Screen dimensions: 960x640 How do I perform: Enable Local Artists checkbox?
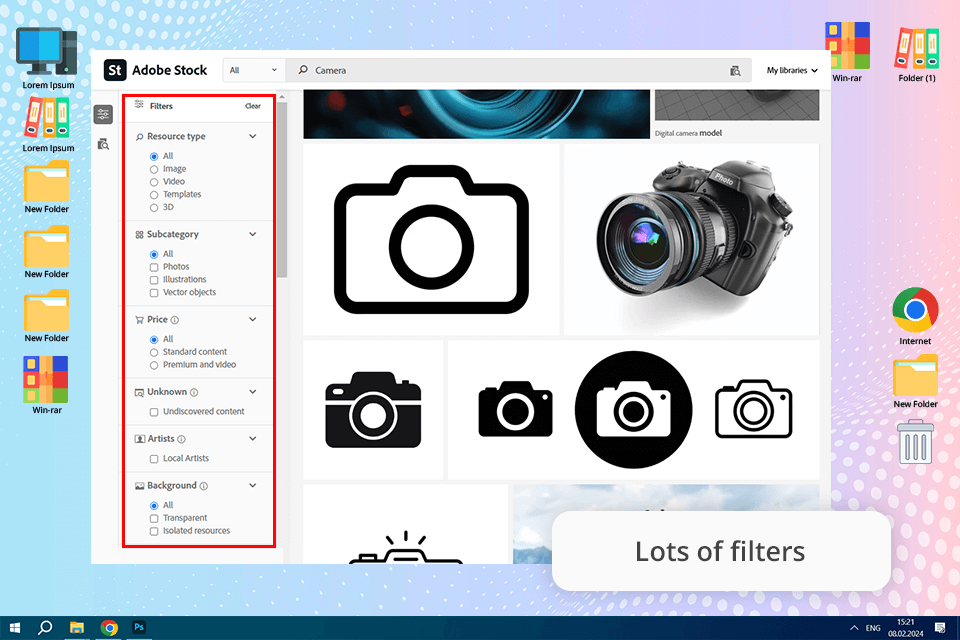(x=154, y=459)
